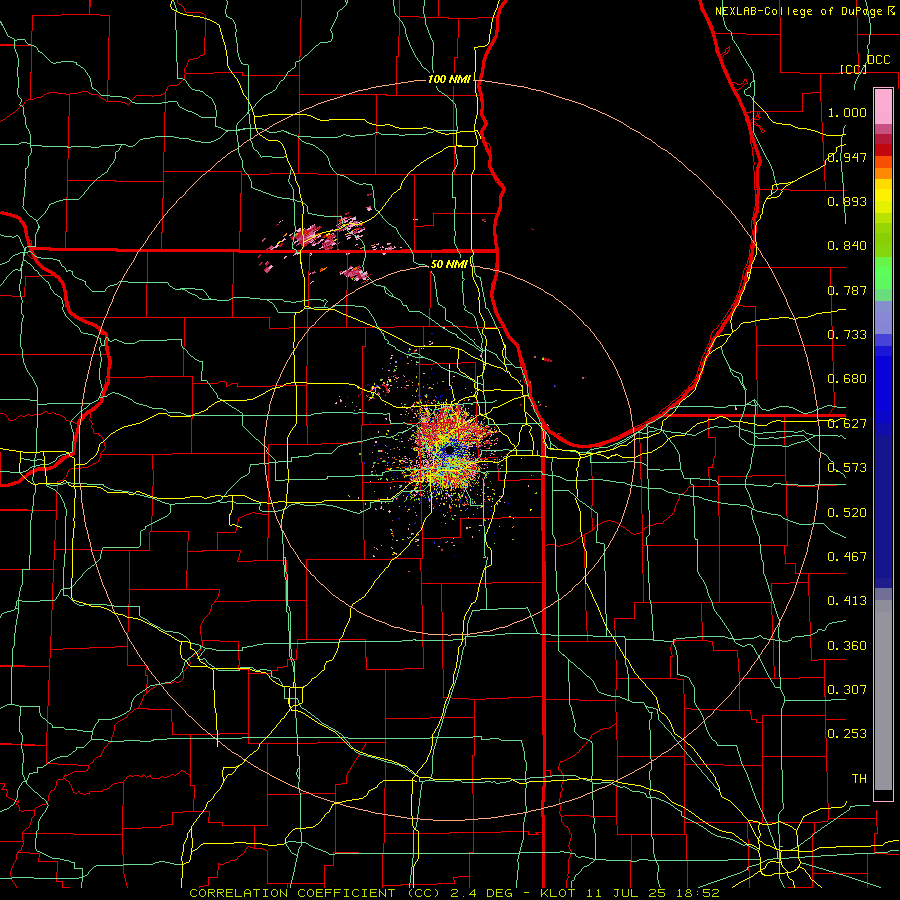Select the 0.467 scale value
Screen dimensions: 900x900
pyautogui.click(x=847, y=557)
